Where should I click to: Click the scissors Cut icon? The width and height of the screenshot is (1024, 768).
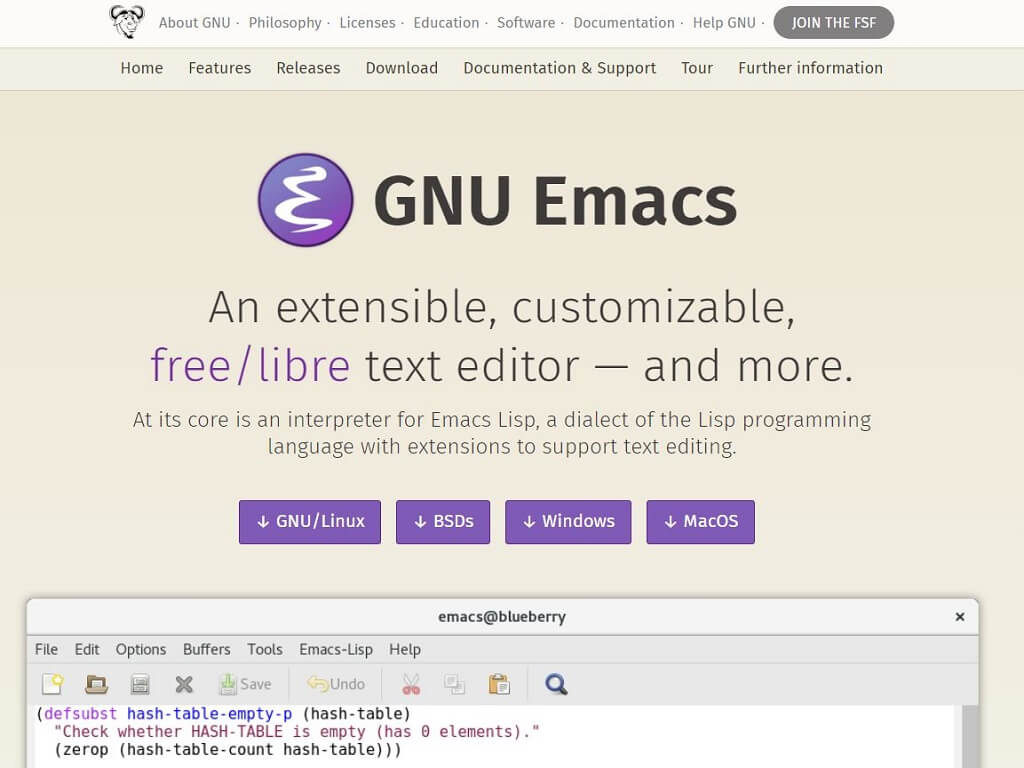[x=411, y=684]
